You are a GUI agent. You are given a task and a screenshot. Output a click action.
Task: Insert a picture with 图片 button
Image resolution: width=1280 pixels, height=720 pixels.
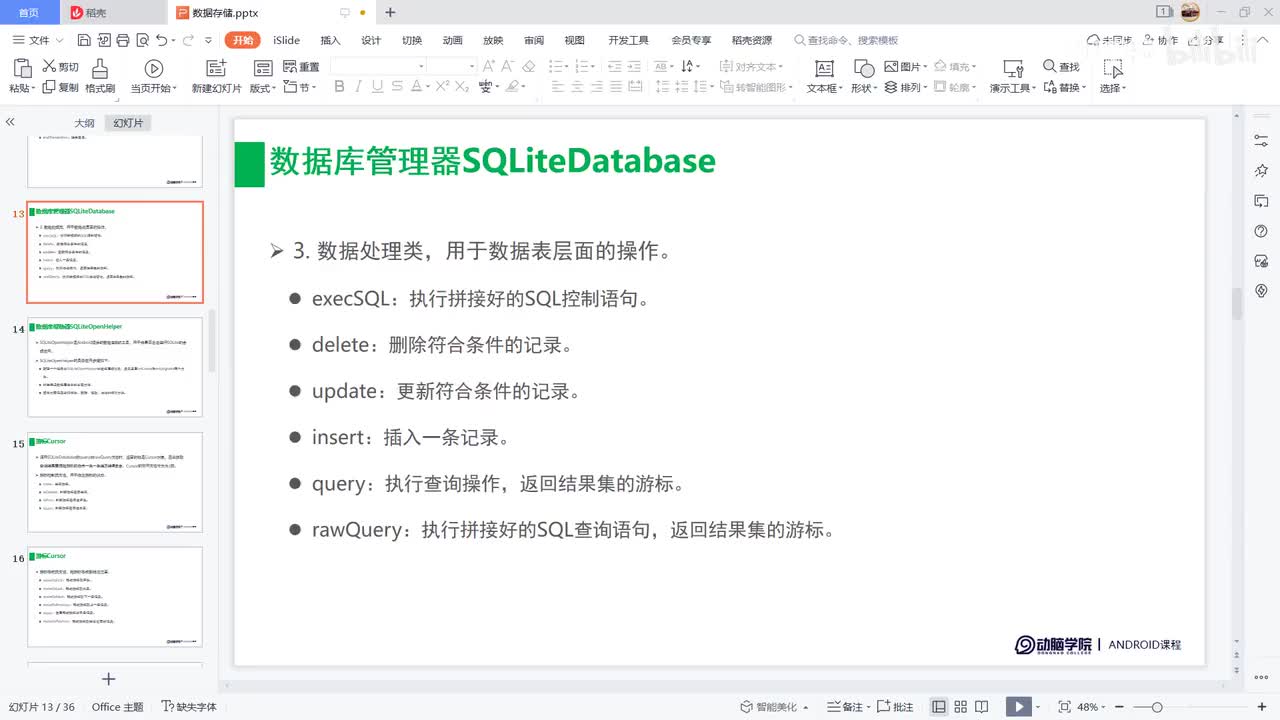coord(906,67)
